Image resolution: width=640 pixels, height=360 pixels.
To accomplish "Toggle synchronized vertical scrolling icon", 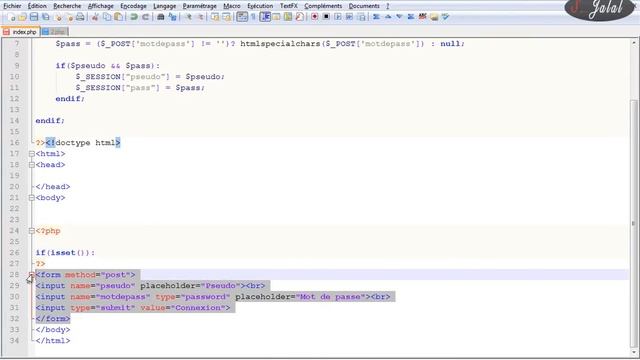I will click(x=215, y=17).
